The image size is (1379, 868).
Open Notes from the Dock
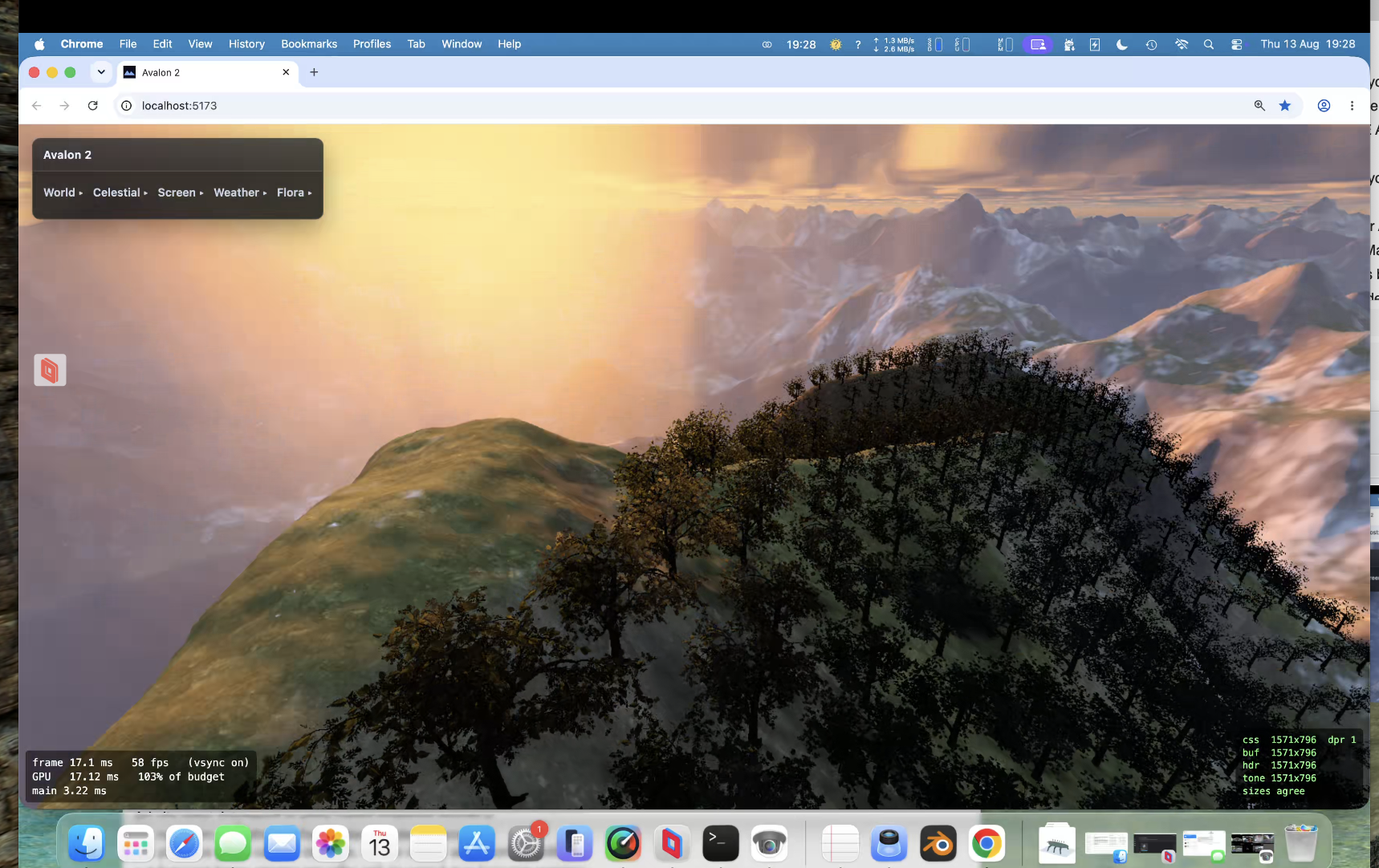[428, 844]
